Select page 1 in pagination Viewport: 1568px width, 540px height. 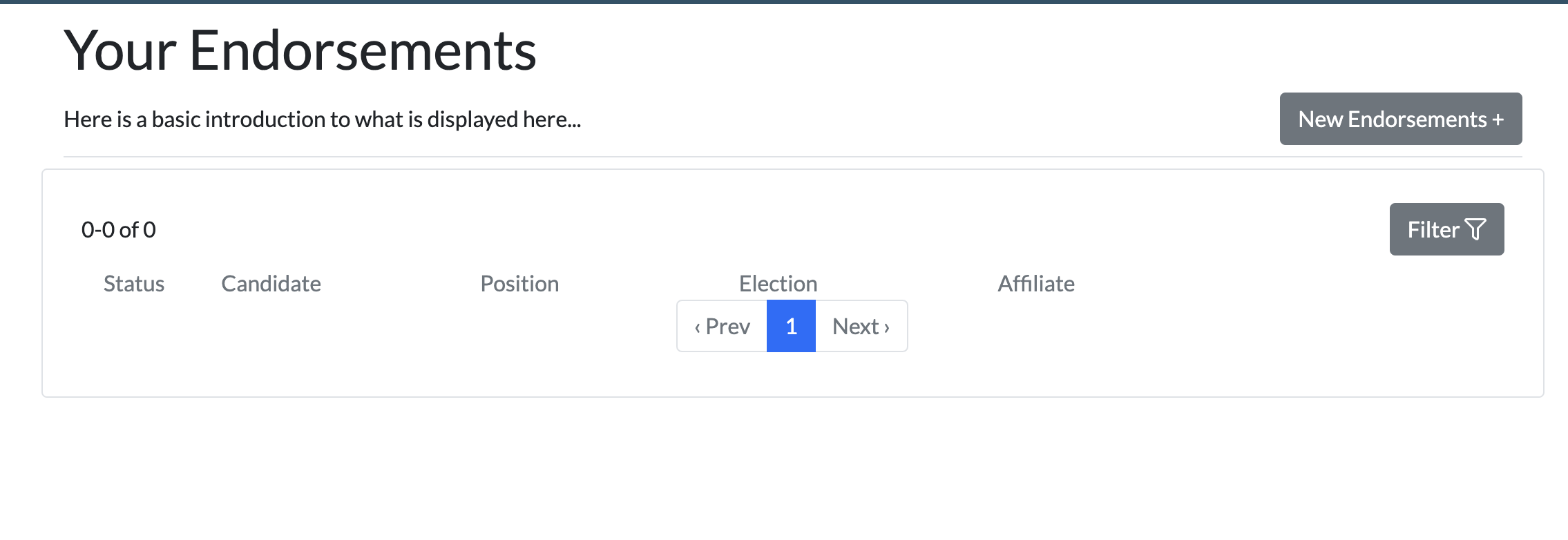pyautogui.click(x=791, y=326)
